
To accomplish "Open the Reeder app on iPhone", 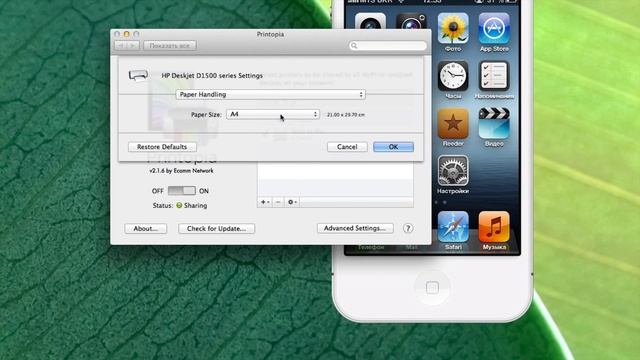I will (453, 123).
